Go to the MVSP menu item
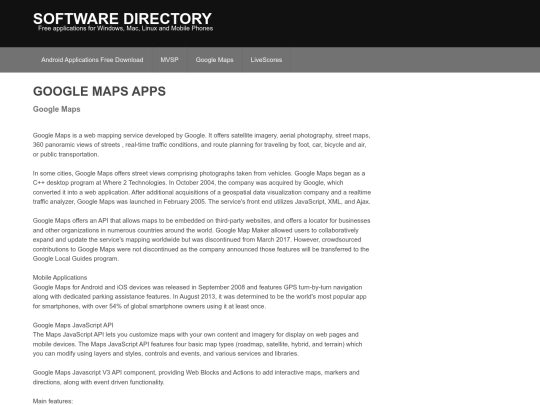This screenshot has width=540, height=405. pyautogui.click(x=169, y=60)
